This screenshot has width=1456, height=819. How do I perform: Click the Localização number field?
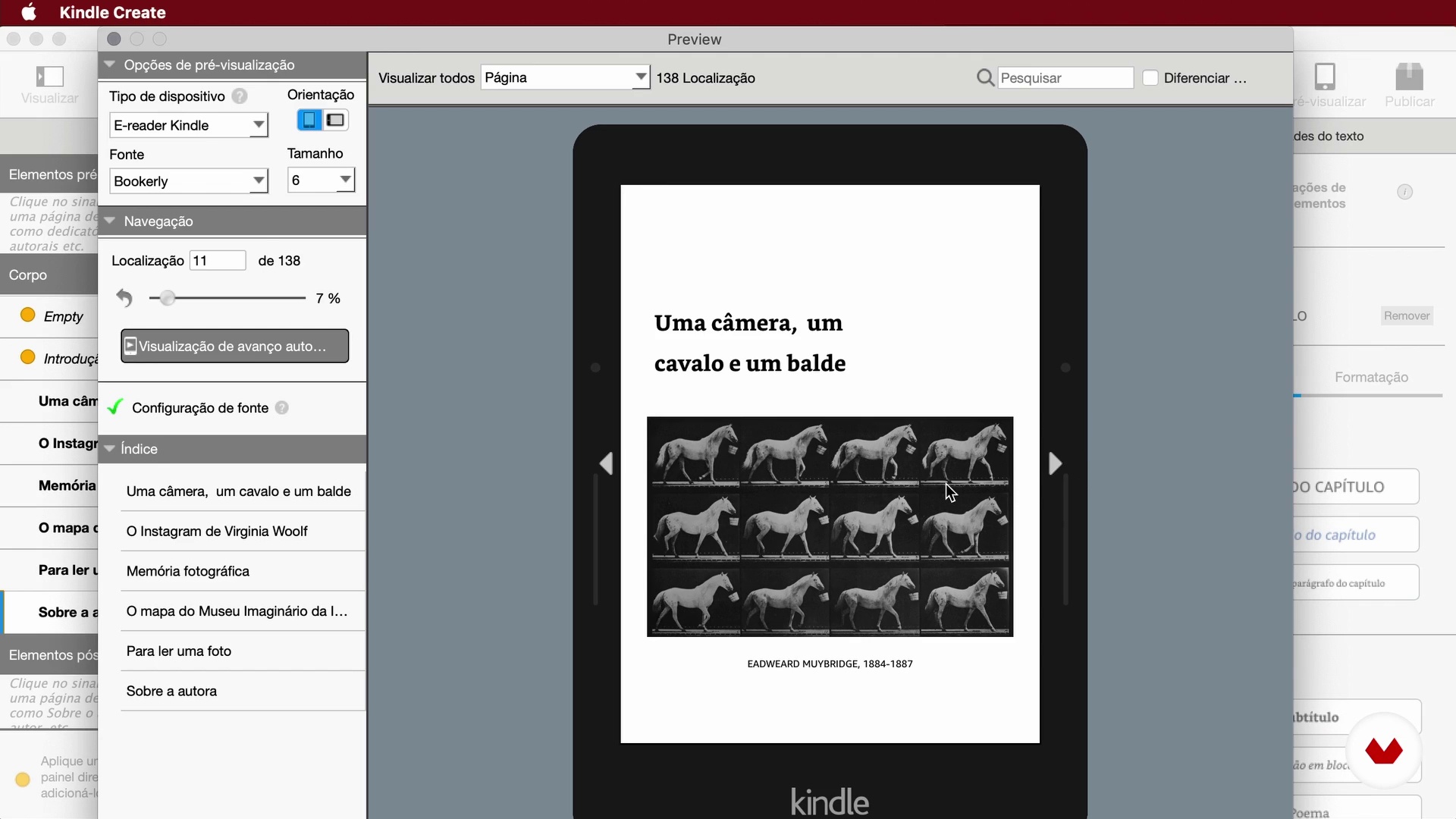[x=218, y=260]
